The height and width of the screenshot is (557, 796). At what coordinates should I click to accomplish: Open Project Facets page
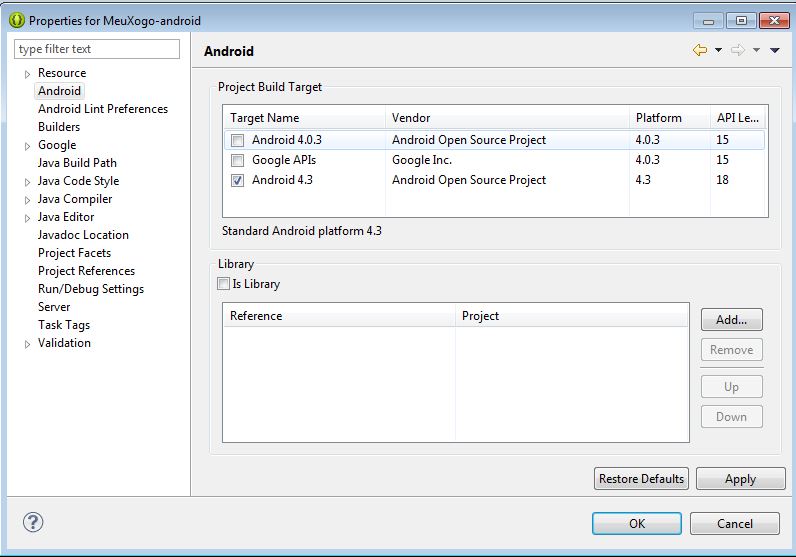[x=74, y=253]
